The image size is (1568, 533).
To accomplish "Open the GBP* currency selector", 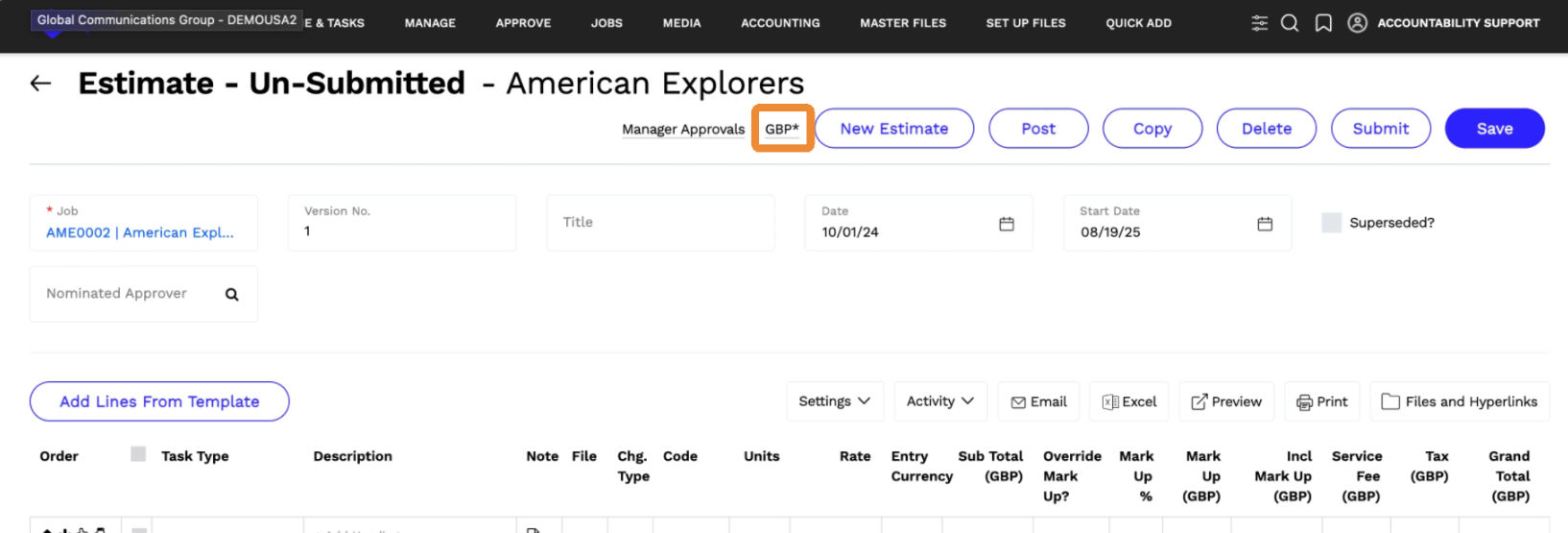I will (x=782, y=129).
